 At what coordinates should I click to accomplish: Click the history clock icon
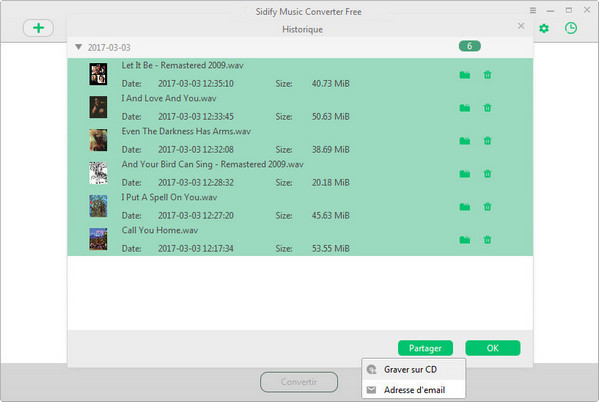click(x=571, y=28)
